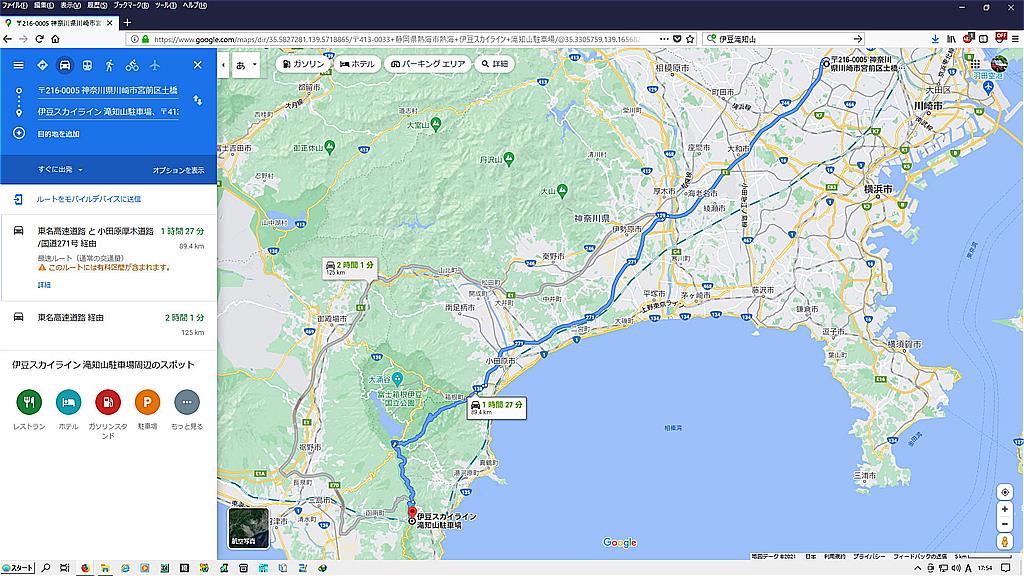Select the car driving mode
Image resolution: width=1024 pixels, height=576 pixels.
(65, 65)
